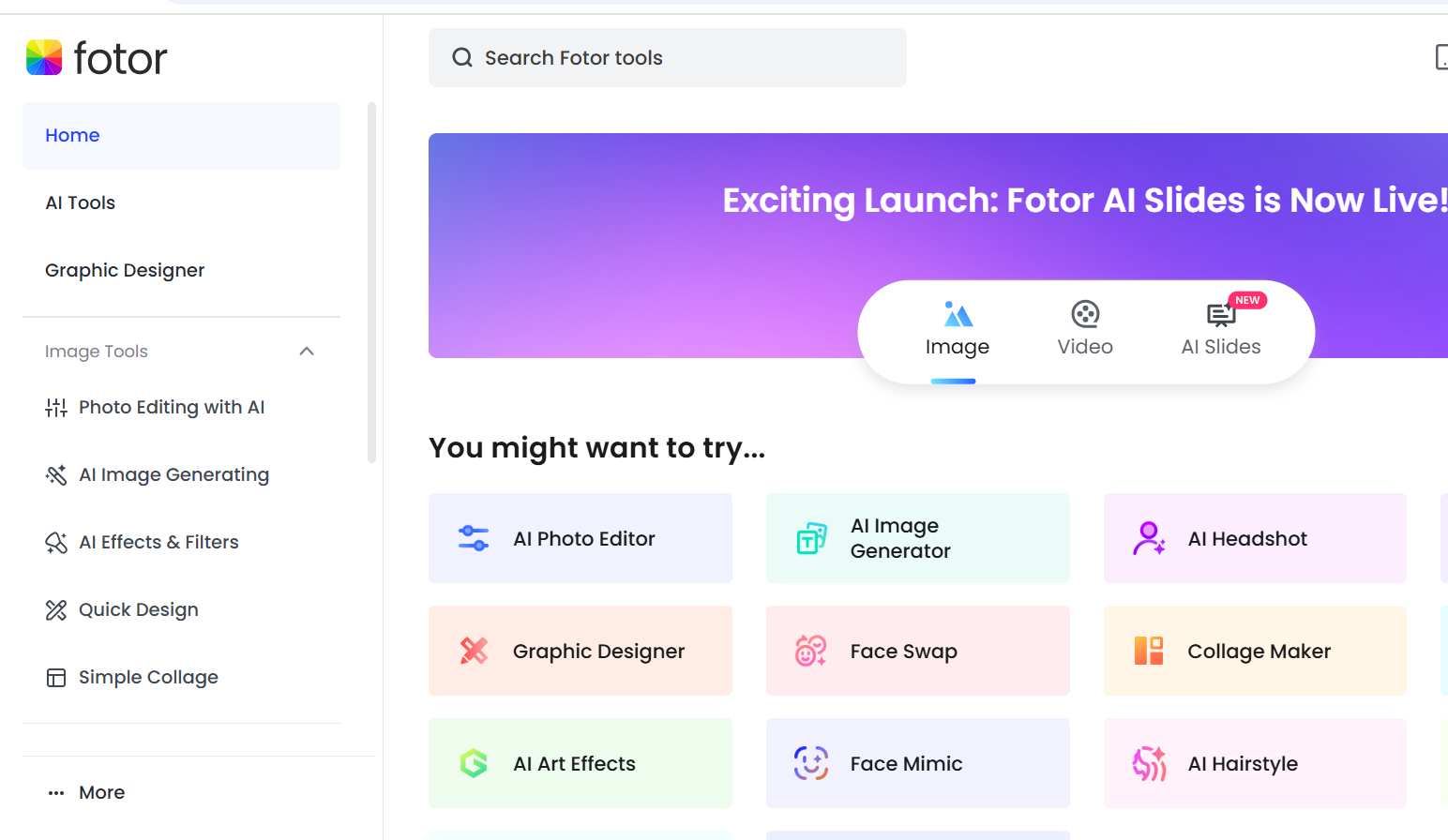
Task: Click the Photo Editing with AI sliders icon
Action: click(56, 408)
